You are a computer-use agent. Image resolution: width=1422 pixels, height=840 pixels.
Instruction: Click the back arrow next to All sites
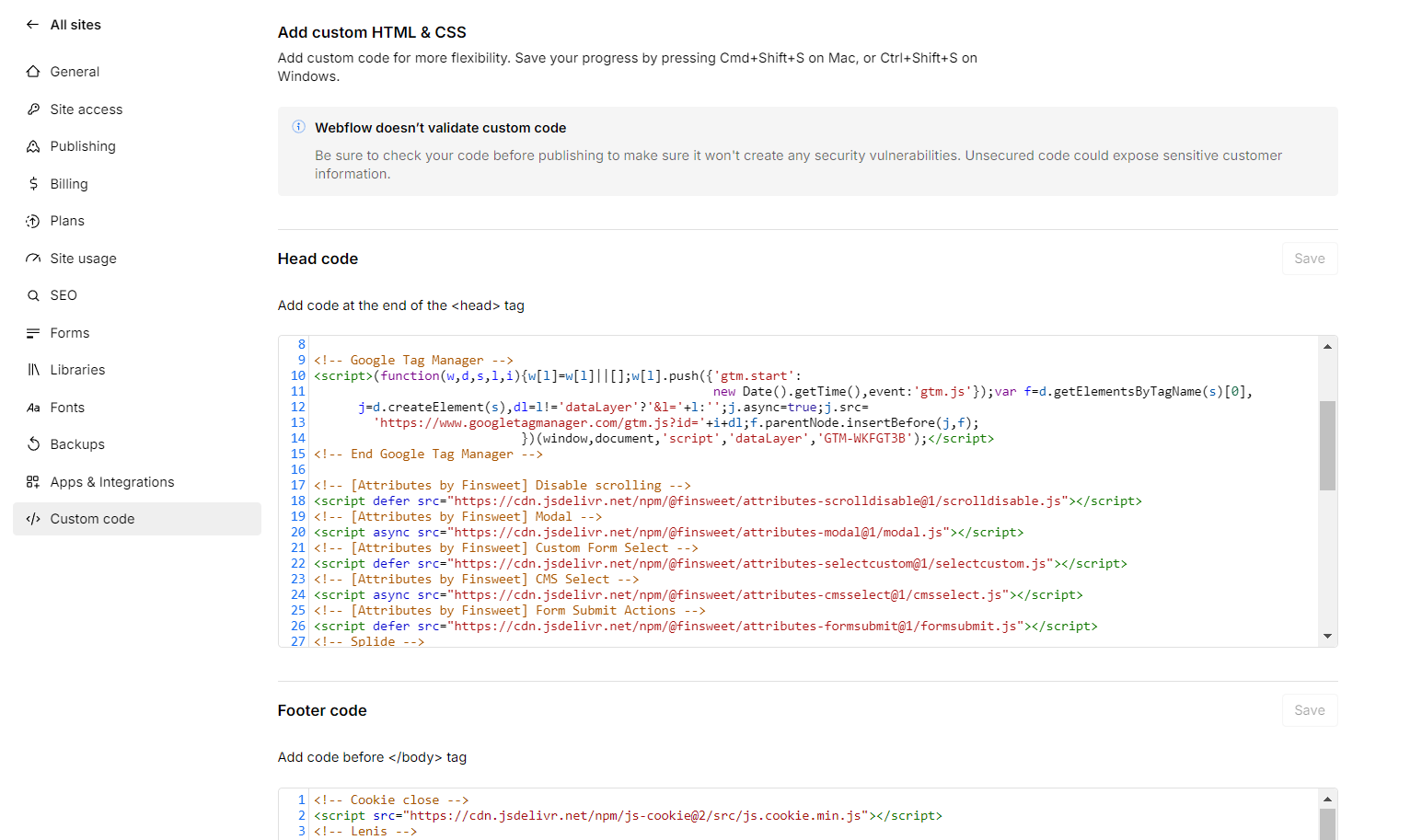[33, 25]
